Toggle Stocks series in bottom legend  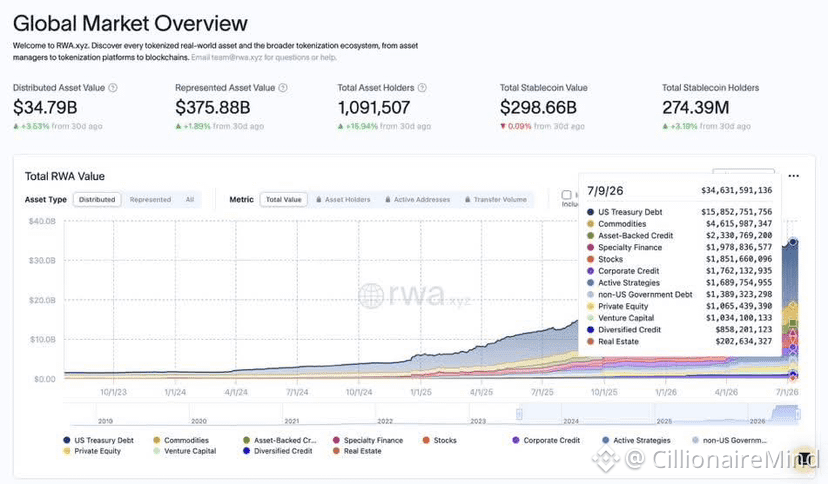(439, 440)
